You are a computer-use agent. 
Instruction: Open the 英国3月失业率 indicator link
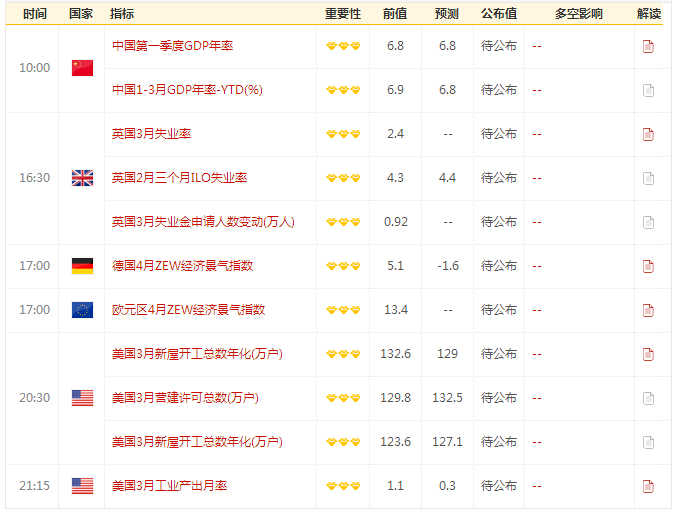pos(152,133)
